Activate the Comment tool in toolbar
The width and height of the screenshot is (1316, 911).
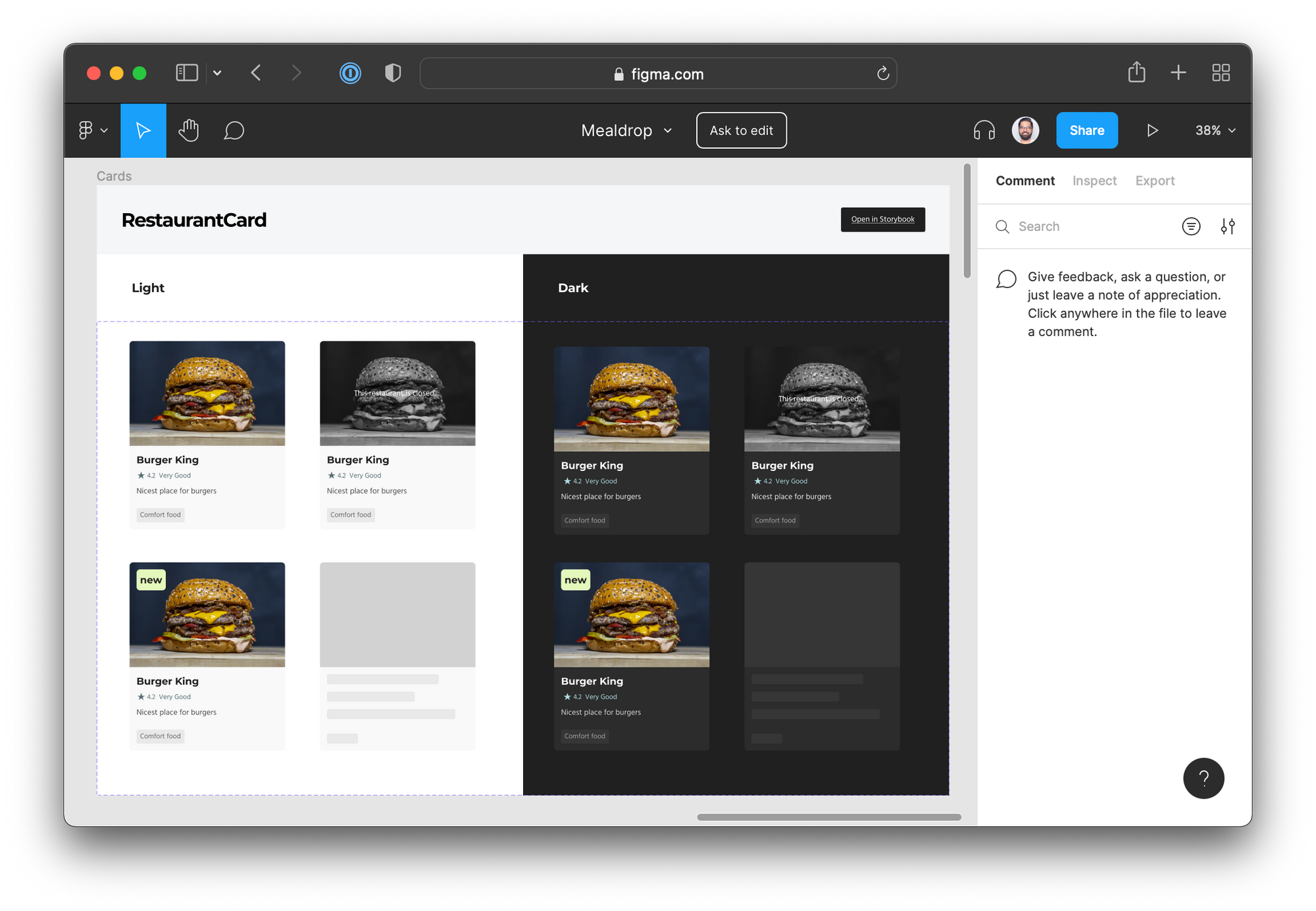tap(234, 130)
